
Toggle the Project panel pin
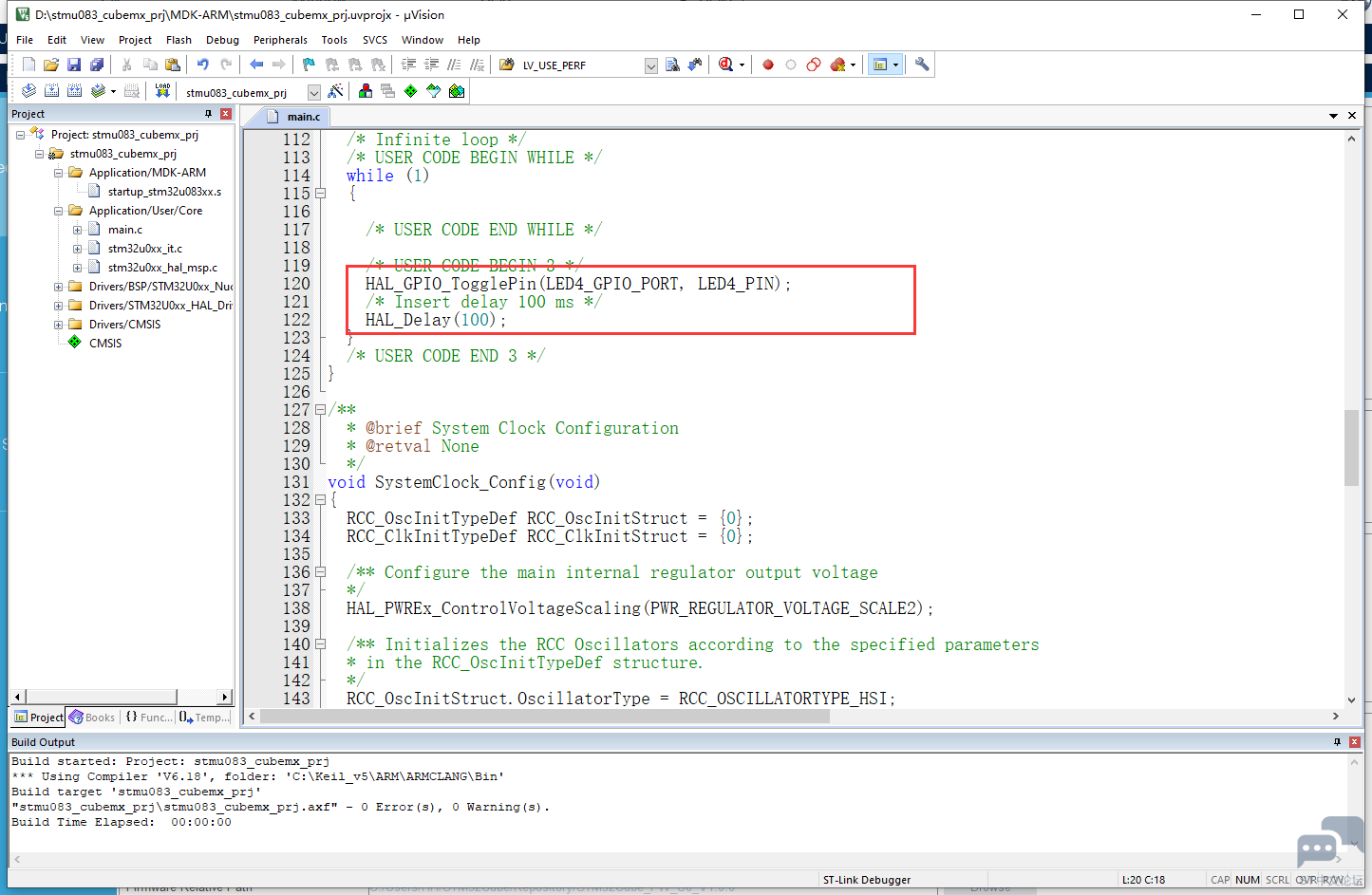coord(209,114)
